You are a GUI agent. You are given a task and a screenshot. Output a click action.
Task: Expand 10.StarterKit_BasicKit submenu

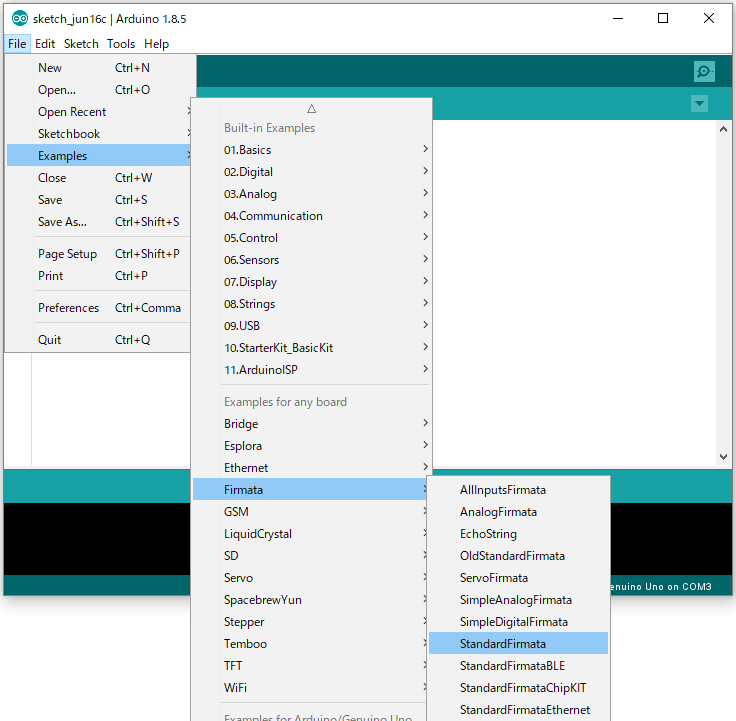(312, 348)
